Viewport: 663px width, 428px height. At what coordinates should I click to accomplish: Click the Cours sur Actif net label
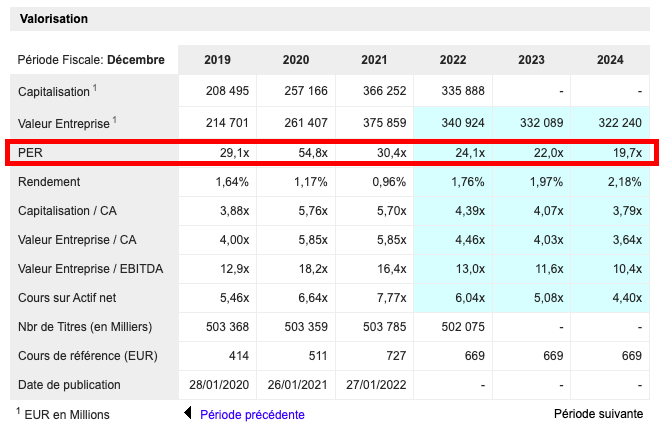coord(67,298)
